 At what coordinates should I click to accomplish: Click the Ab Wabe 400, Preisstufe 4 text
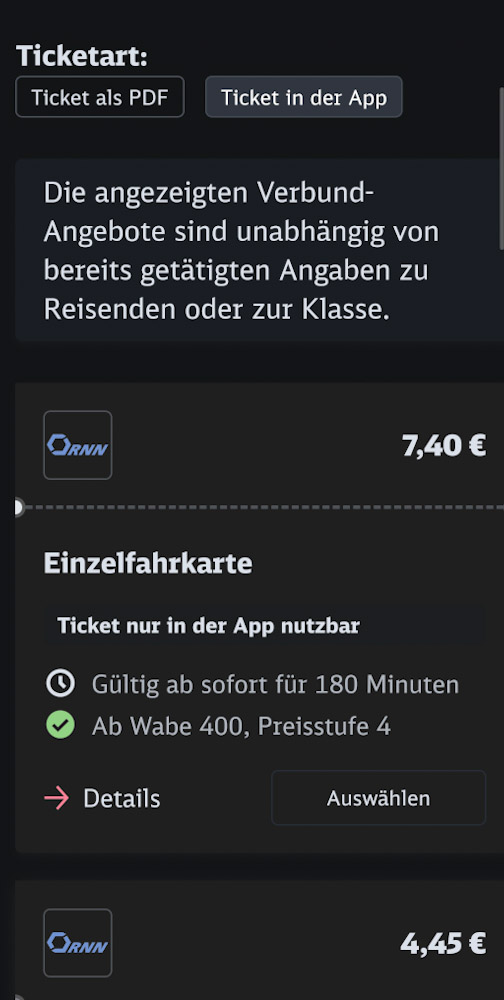click(241, 726)
